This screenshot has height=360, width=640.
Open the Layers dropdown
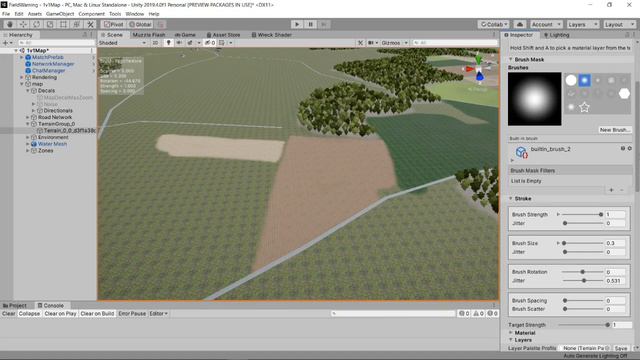point(582,24)
